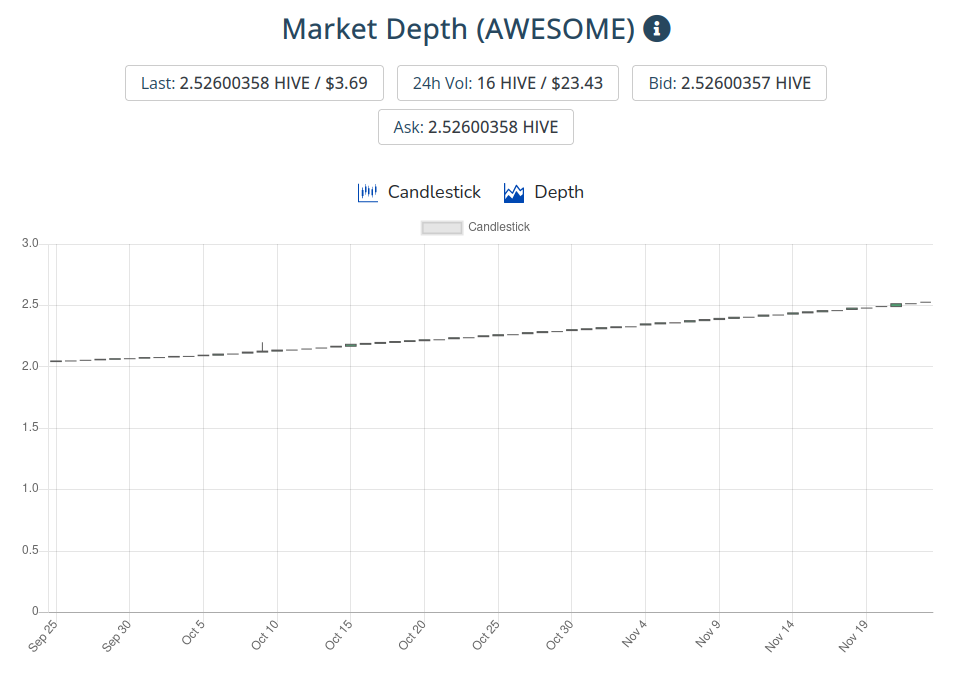Screen dimensions: 973x688
Task: Click the Nov 14 axis label
Action: [779, 636]
